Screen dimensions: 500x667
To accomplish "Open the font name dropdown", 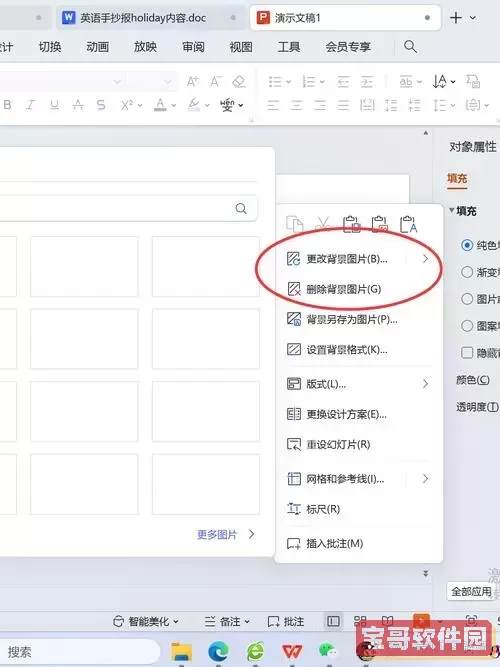I will pyautogui.click(x=117, y=81).
